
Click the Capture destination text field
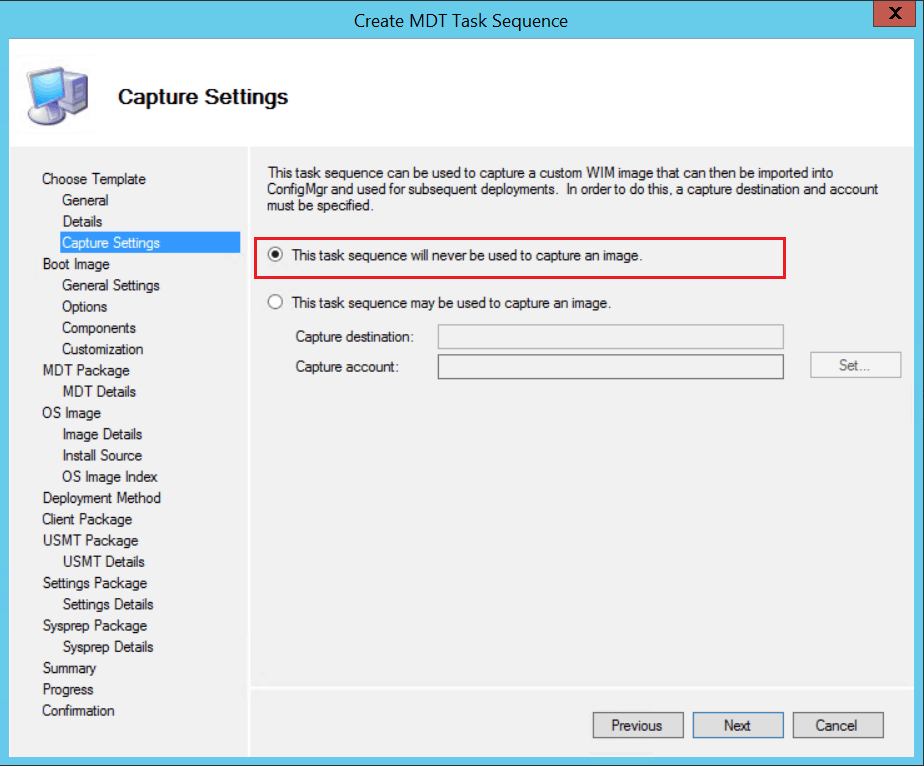pyautogui.click(x=610, y=337)
